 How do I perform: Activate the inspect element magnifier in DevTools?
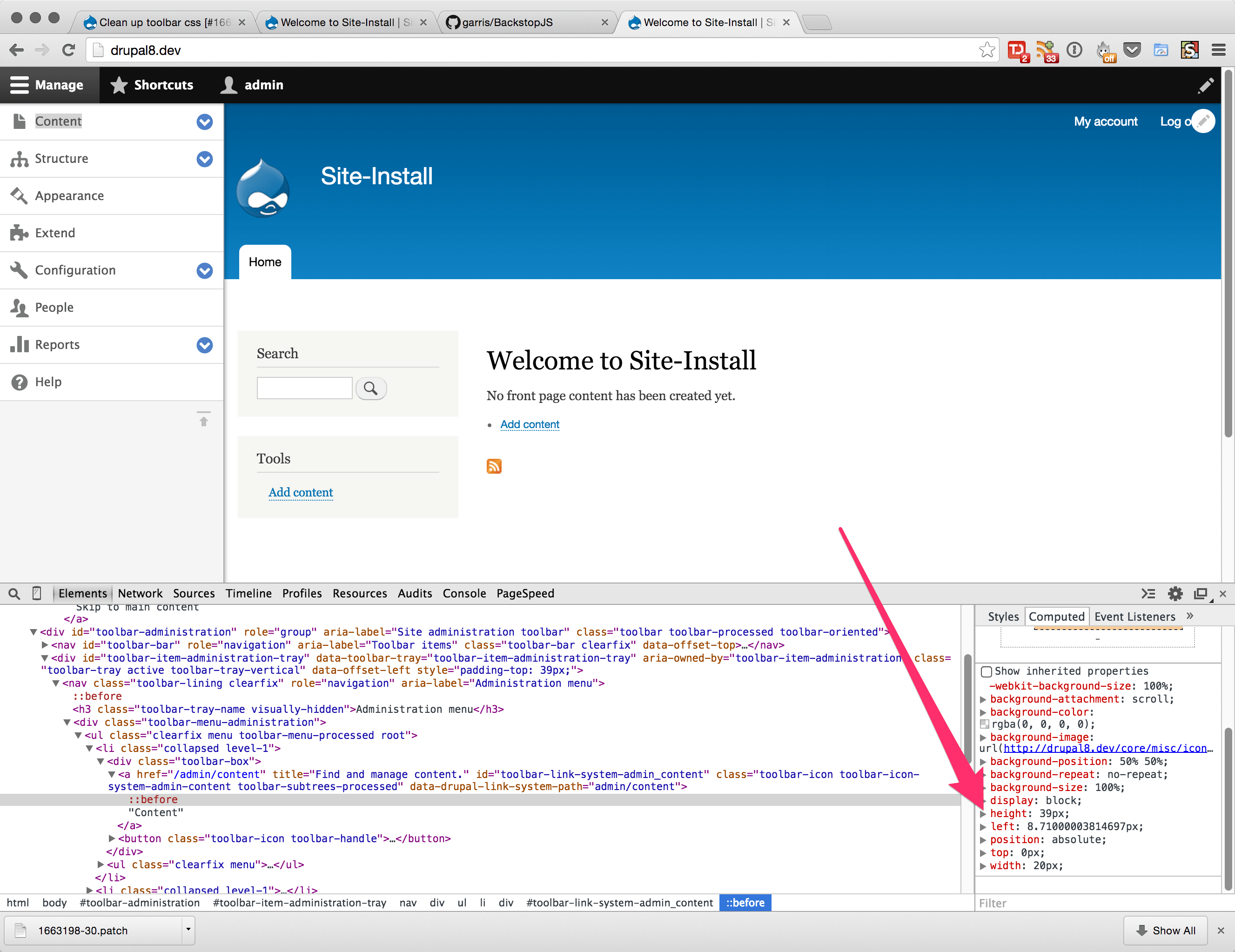[x=14, y=594]
